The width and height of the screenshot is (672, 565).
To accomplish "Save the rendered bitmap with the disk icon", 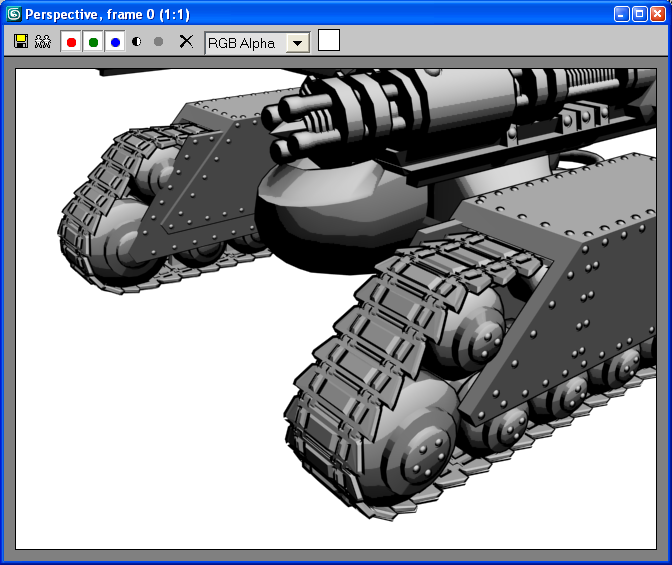I will click(21, 42).
